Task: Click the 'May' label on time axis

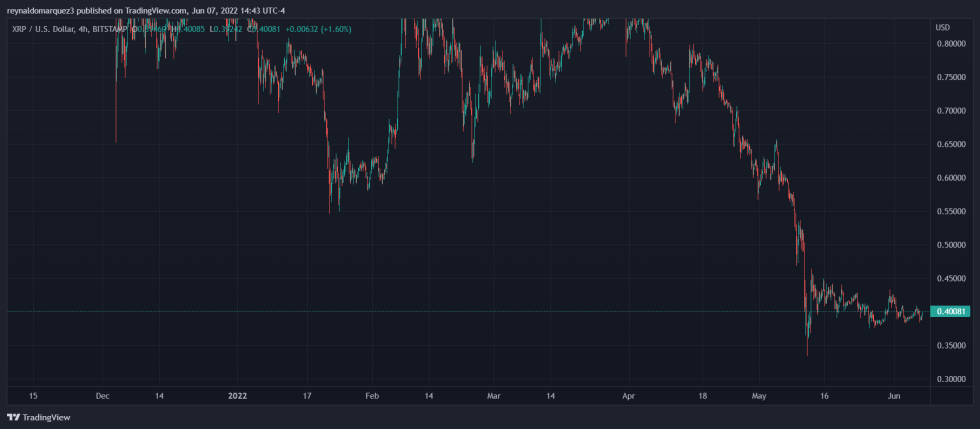Action: pyautogui.click(x=759, y=396)
